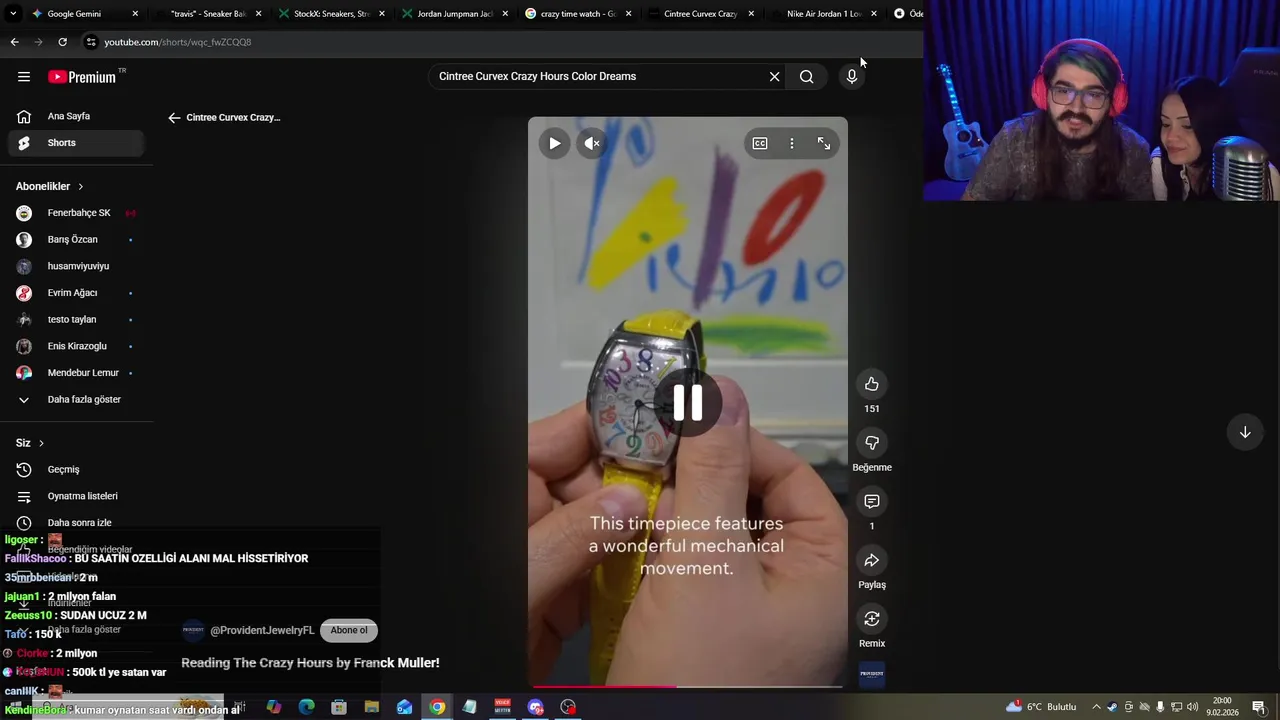Go back using the Cintree Curvex Crazy arrow
This screenshot has width=1280, height=720.
(174, 118)
